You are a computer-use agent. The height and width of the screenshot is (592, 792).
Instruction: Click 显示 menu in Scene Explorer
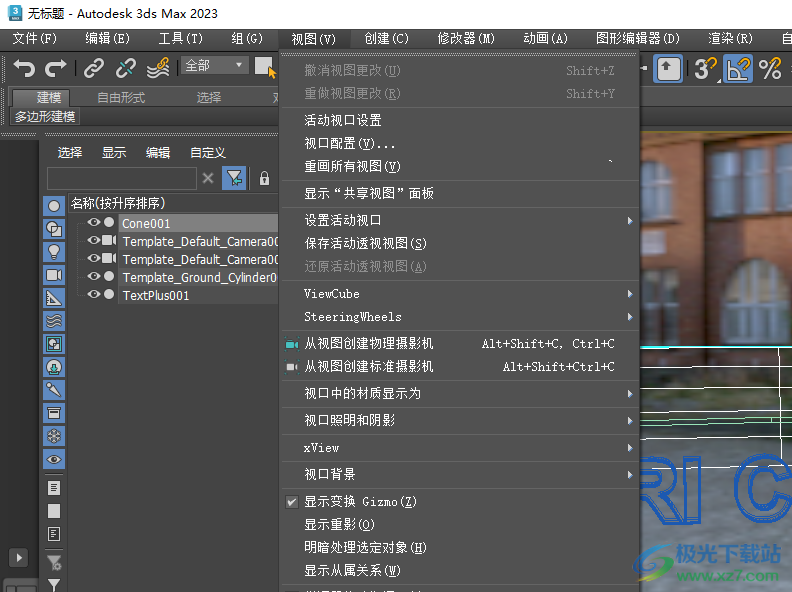click(x=114, y=153)
